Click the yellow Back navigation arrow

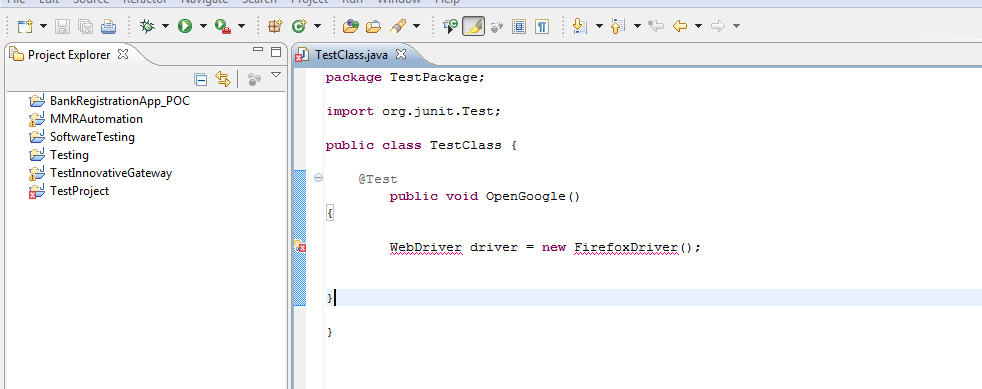680,26
